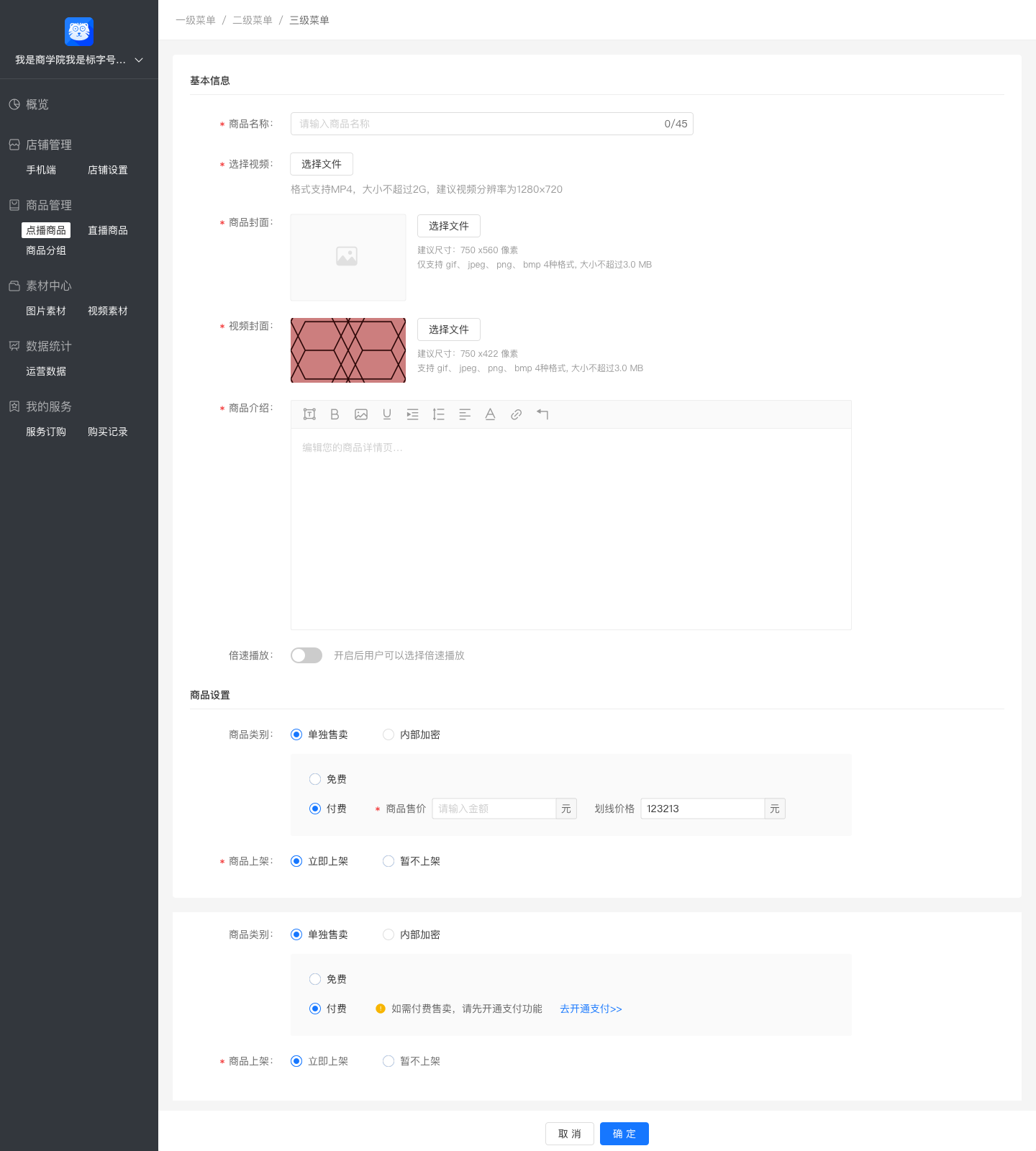
Task: Open 点播商品 in sidebar
Action: 46,230
